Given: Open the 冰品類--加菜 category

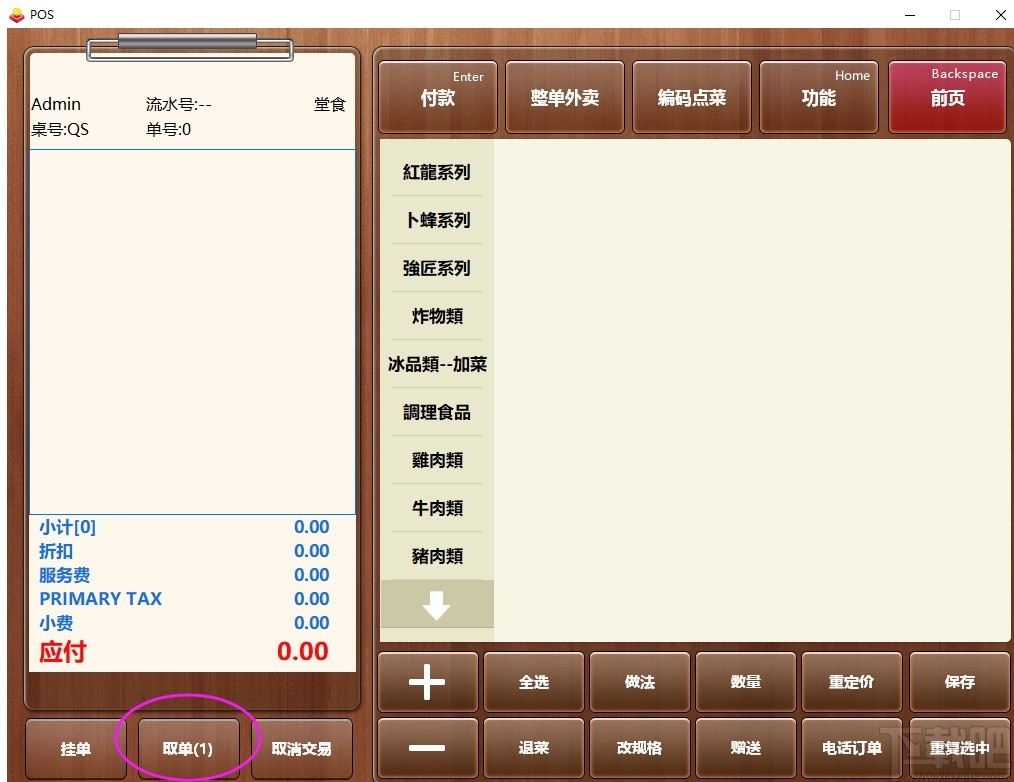Looking at the screenshot, I should coord(436,364).
